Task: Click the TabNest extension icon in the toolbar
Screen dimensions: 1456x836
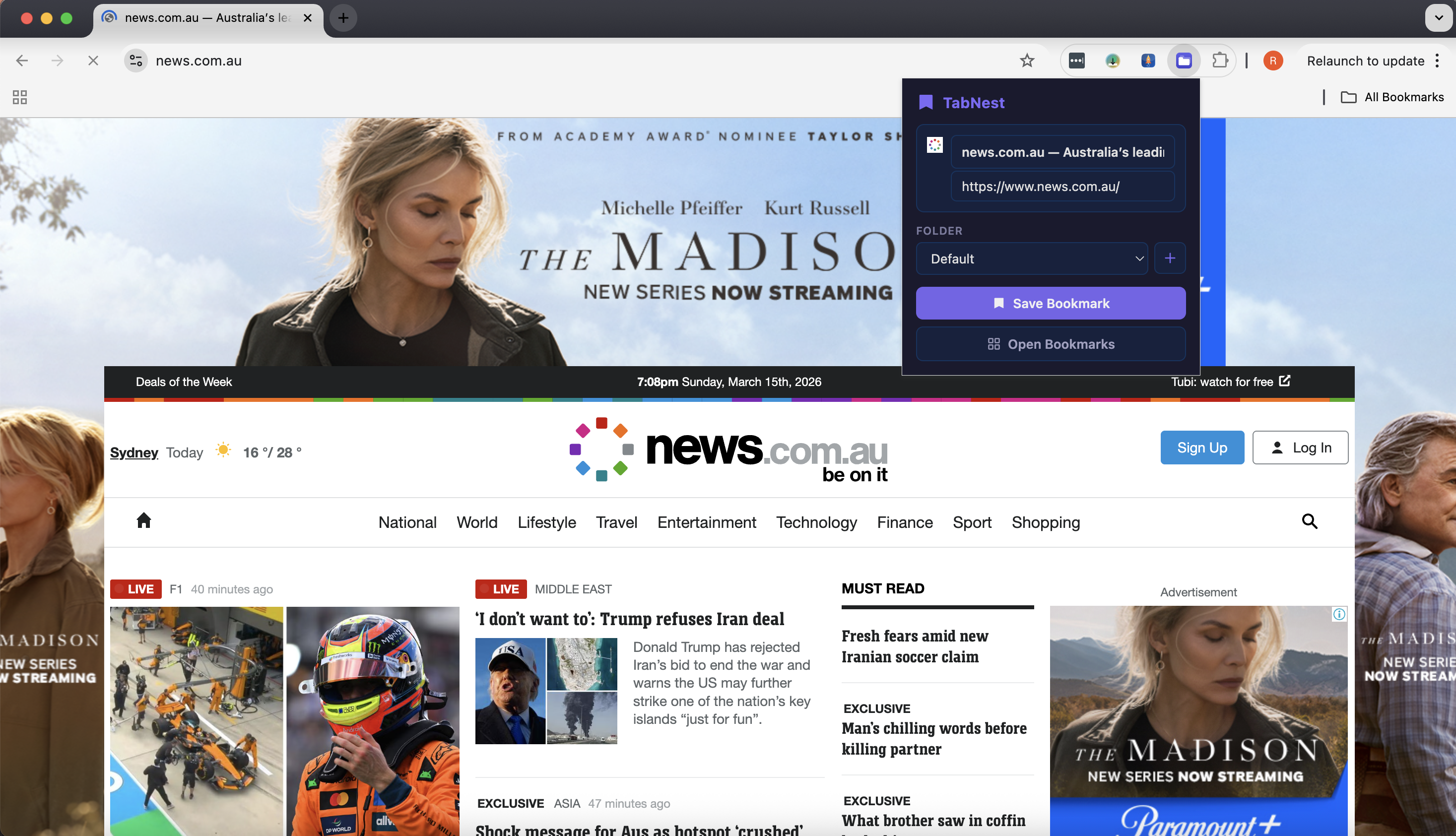Action: pos(1183,61)
